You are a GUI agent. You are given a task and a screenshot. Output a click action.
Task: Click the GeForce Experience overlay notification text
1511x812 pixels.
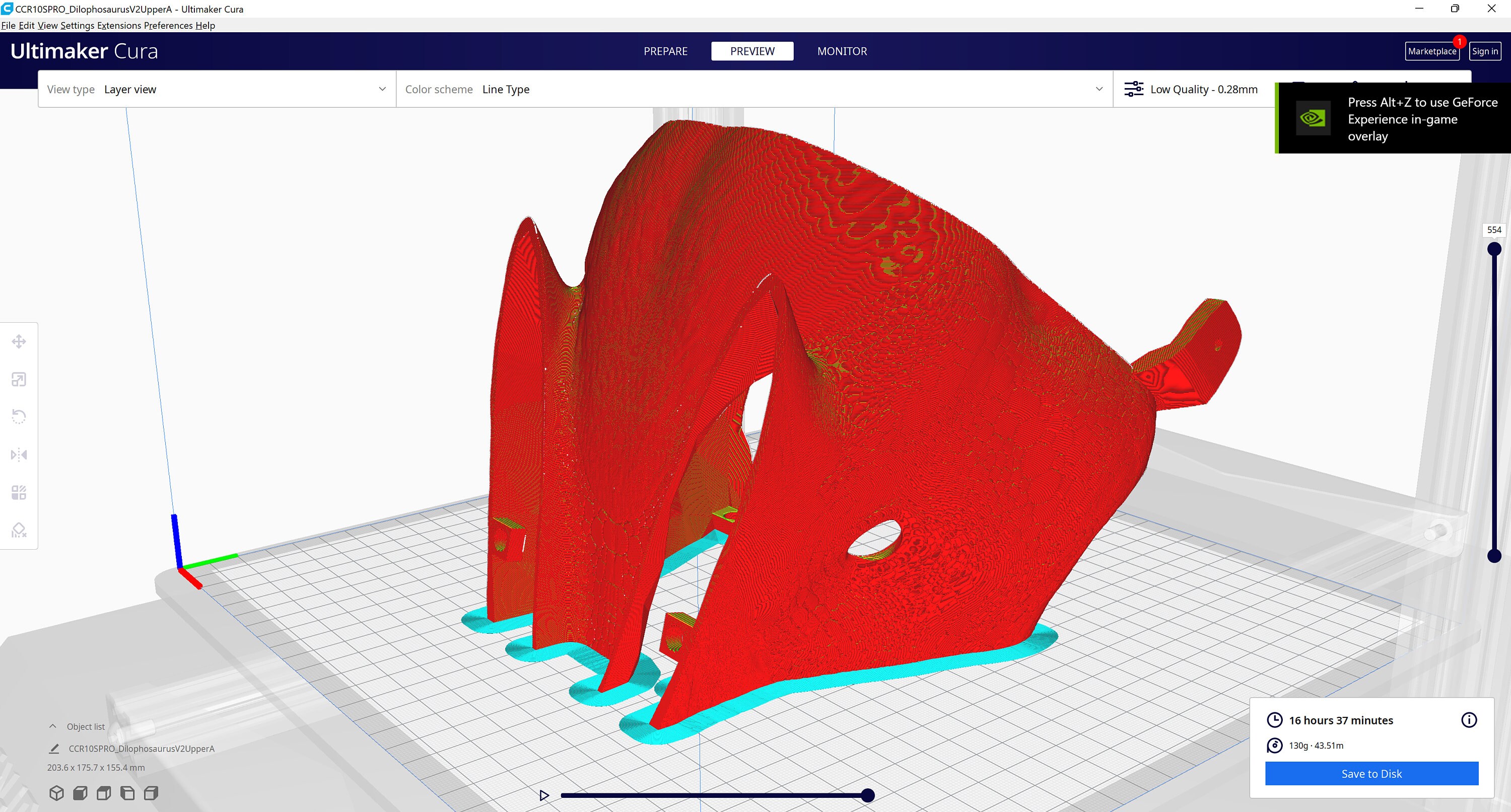click(x=1422, y=119)
